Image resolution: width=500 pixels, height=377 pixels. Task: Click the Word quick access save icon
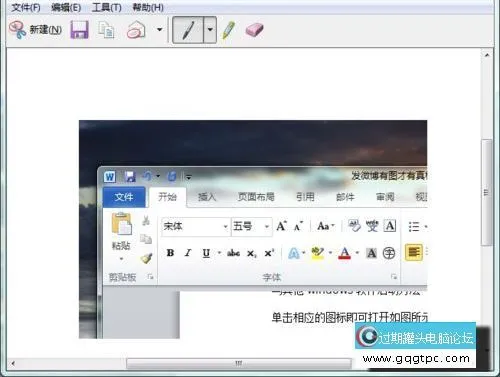tap(130, 176)
